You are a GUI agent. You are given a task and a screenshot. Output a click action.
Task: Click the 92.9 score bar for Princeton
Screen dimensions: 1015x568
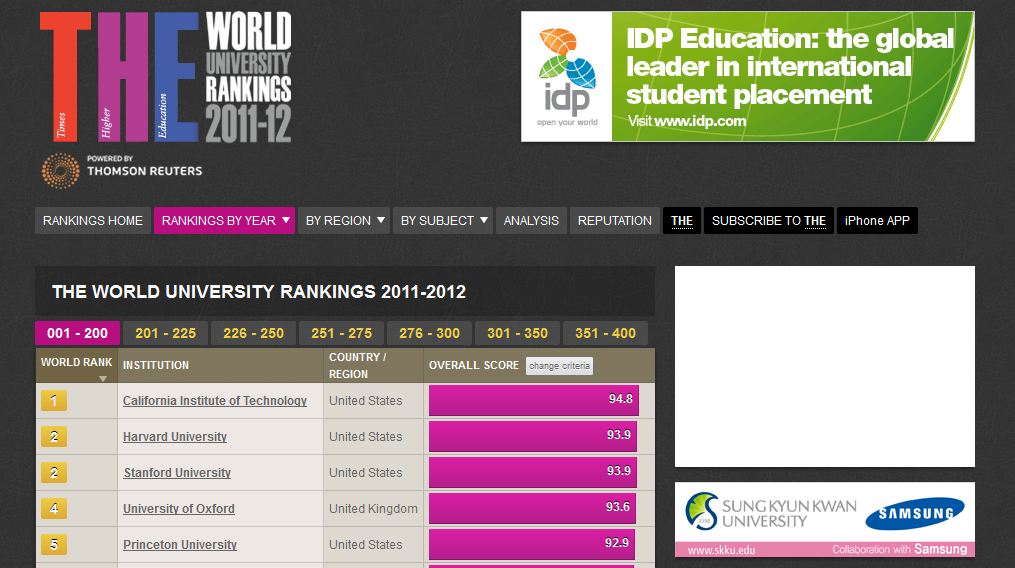pyautogui.click(x=531, y=544)
